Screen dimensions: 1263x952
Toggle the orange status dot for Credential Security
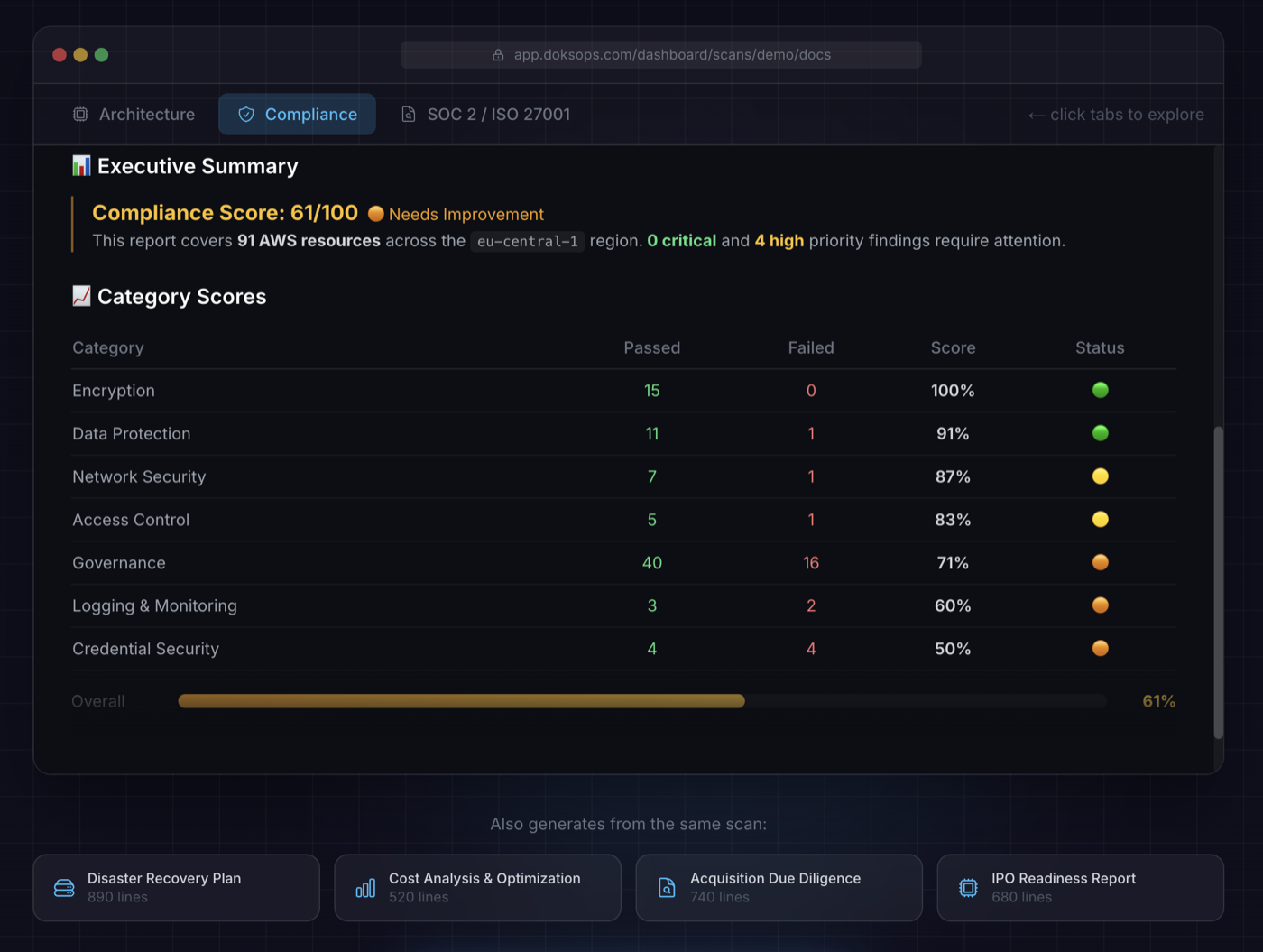pos(1100,648)
